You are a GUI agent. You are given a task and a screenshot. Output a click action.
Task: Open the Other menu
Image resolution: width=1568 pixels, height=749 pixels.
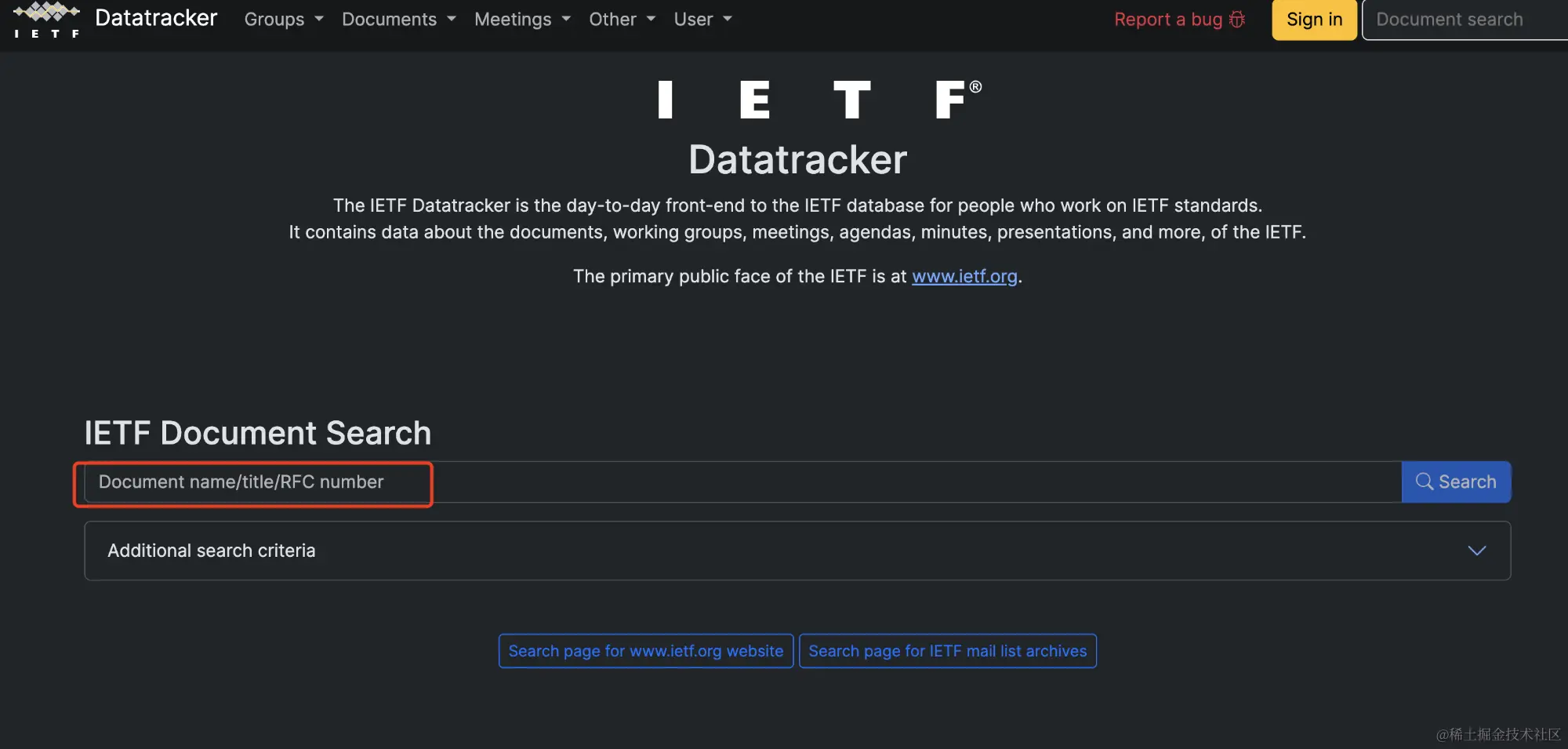[622, 20]
